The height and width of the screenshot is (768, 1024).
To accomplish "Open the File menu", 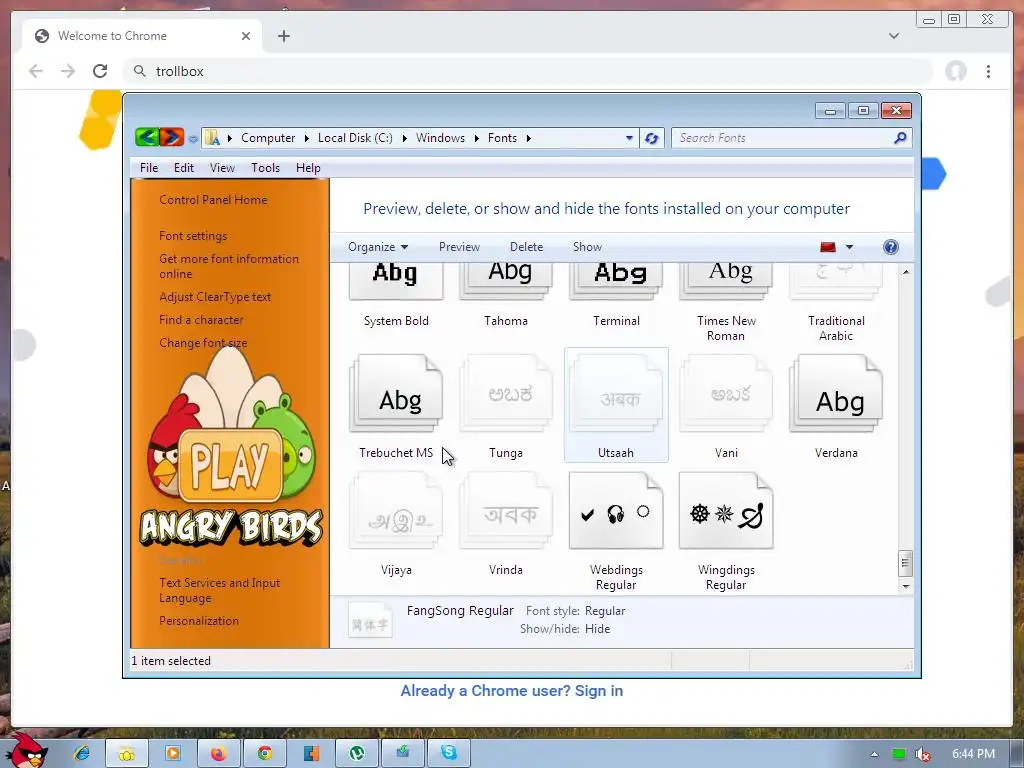I will [x=149, y=168].
